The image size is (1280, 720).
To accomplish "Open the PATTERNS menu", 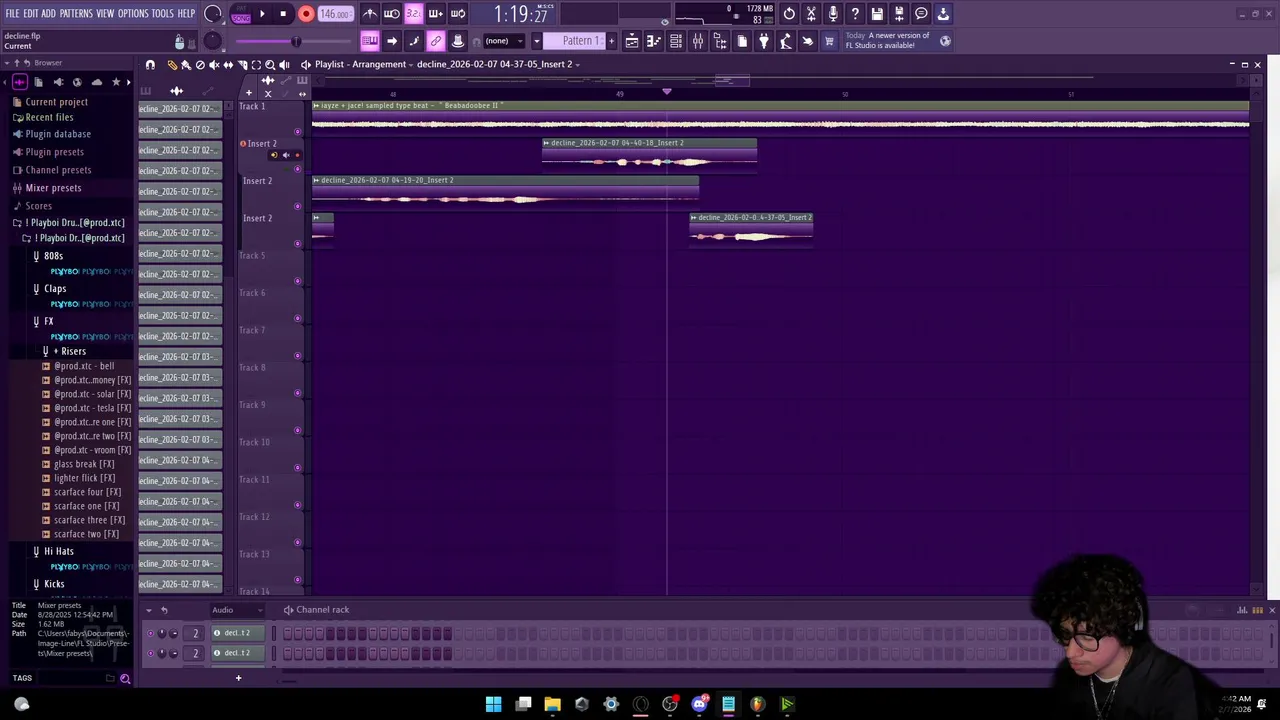I will click(x=76, y=14).
